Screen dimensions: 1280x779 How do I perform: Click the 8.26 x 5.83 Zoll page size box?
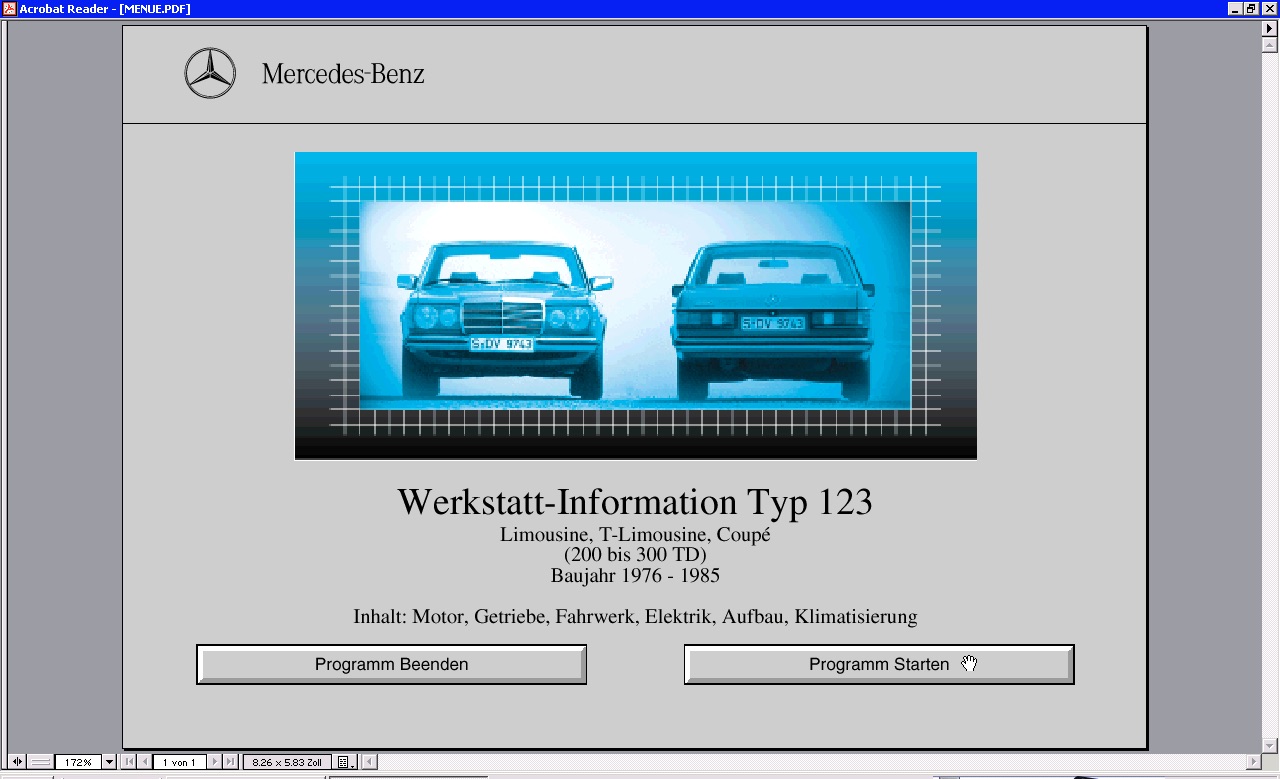(287, 762)
